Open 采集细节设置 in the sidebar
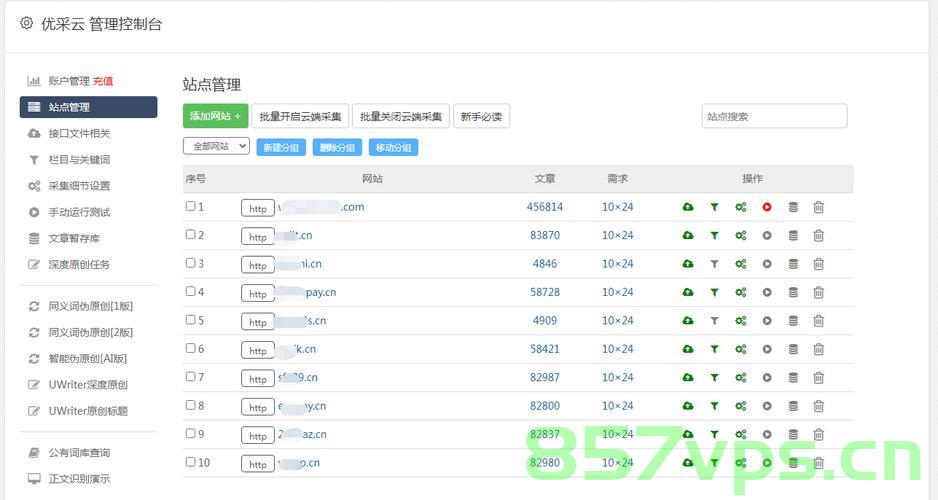 tap(79, 186)
